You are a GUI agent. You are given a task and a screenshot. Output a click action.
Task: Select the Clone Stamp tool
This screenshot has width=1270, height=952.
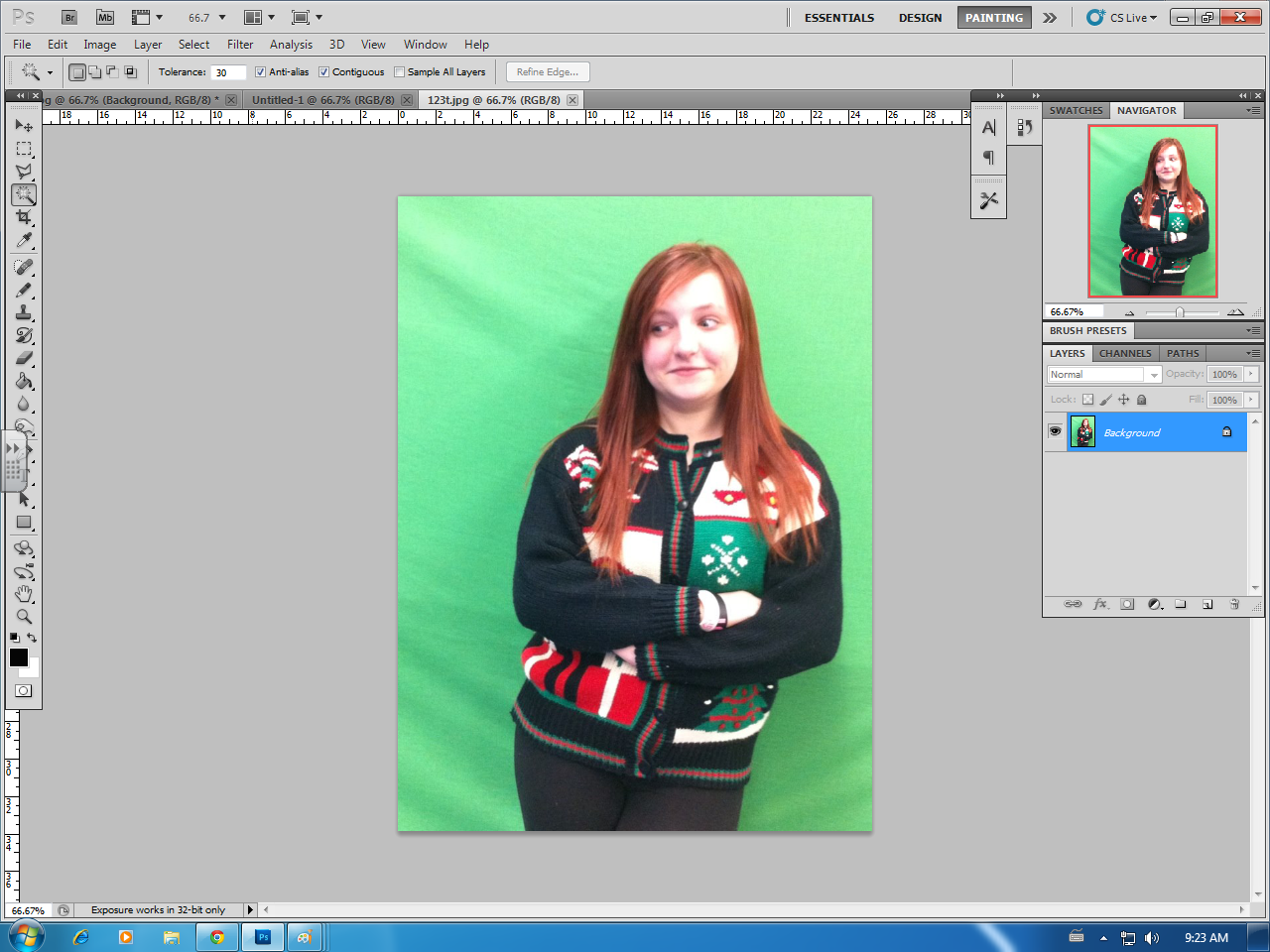pyautogui.click(x=24, y=312)
